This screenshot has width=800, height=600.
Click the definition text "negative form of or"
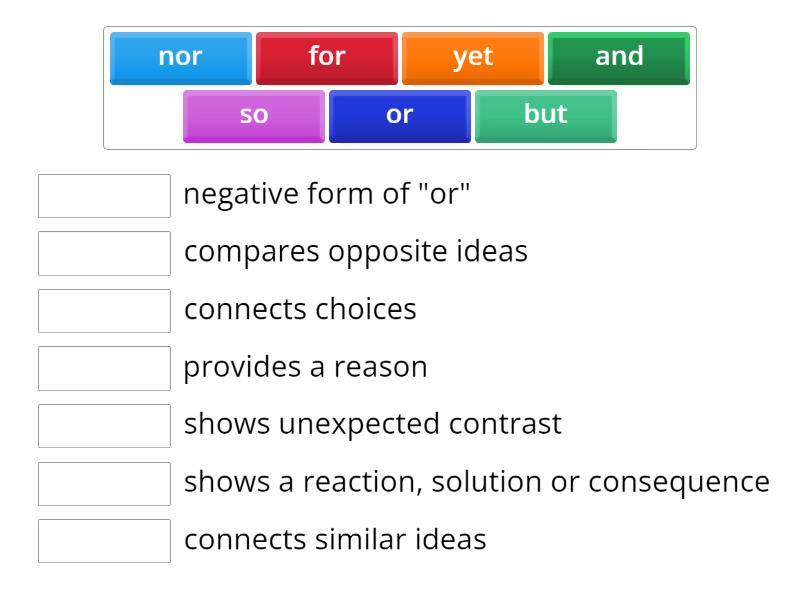click(330, 194)
